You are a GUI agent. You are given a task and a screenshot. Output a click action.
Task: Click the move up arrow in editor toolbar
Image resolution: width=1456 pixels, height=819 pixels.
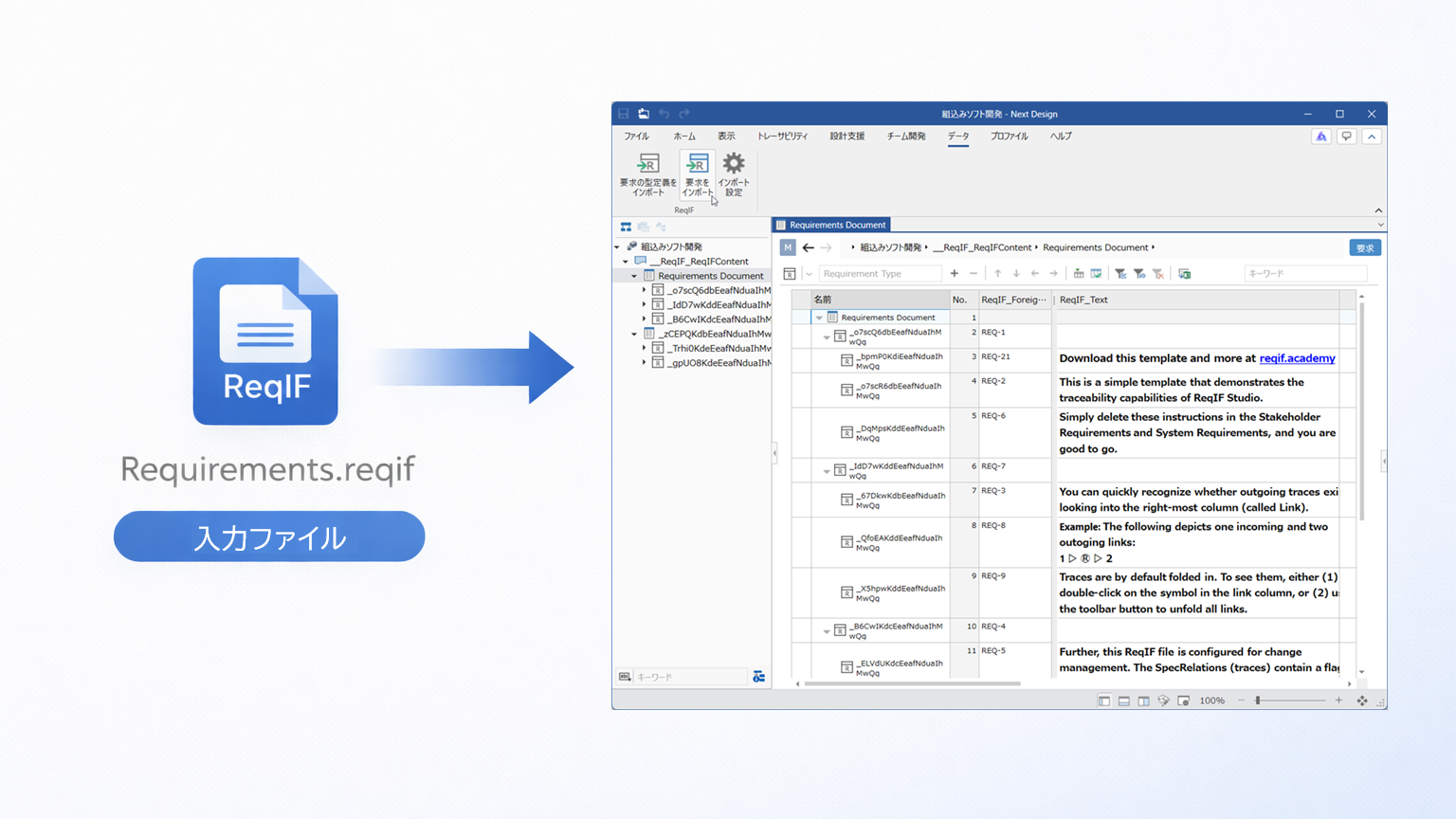click(x=997, y=274)
